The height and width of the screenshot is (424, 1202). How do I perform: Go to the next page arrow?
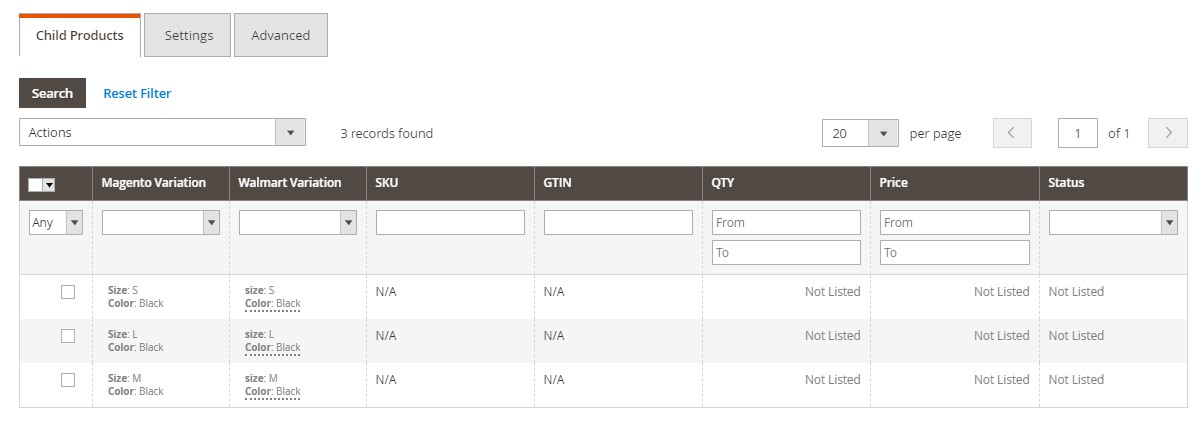pos(1168,133)
